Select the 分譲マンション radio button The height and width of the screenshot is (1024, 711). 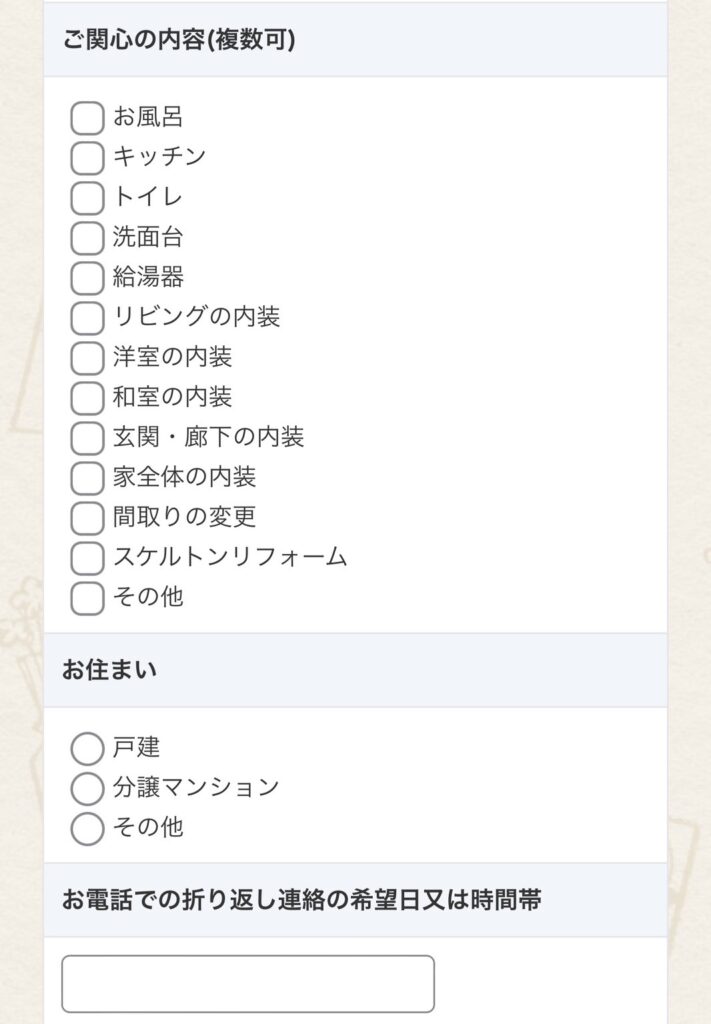point(84,787)
